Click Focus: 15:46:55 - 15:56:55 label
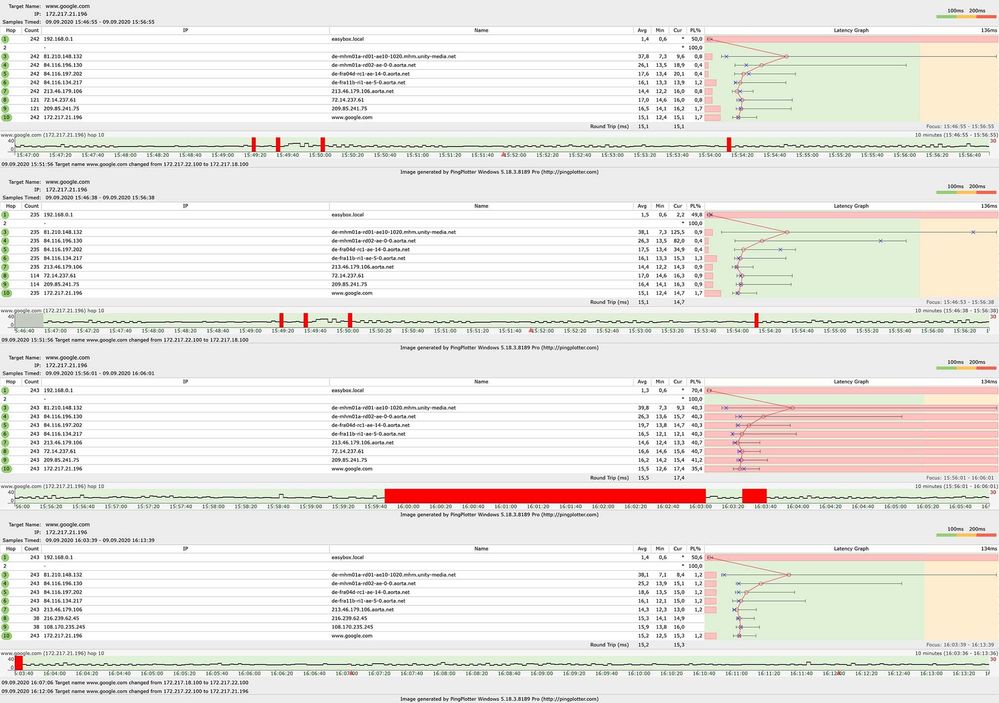This screenshot has height=703, width=999. pos(959,126)
